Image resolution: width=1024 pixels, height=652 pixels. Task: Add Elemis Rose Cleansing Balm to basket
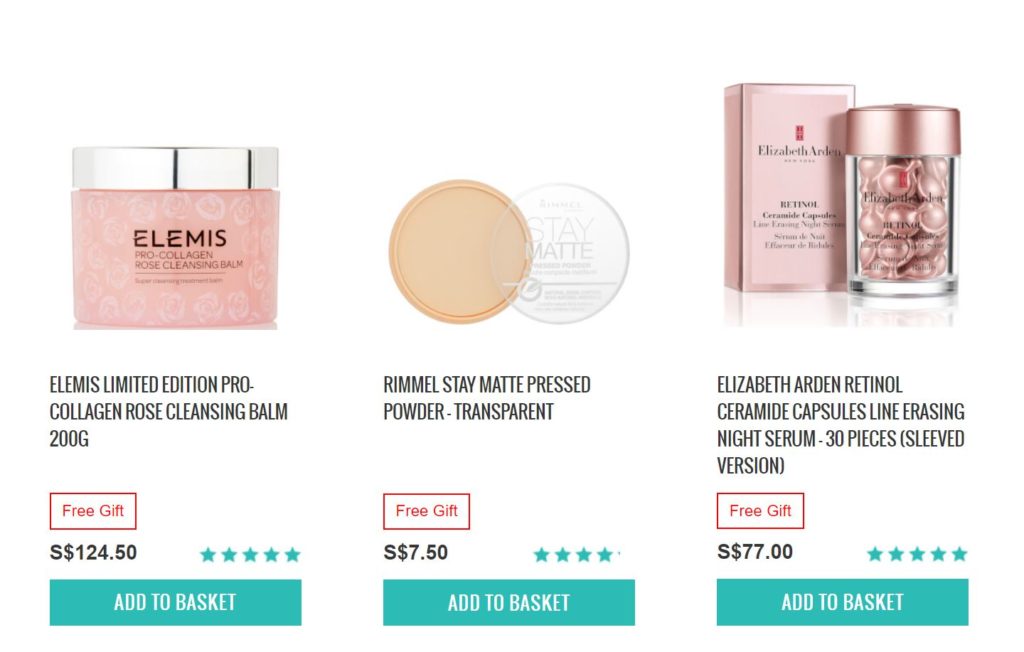point(176,602)
